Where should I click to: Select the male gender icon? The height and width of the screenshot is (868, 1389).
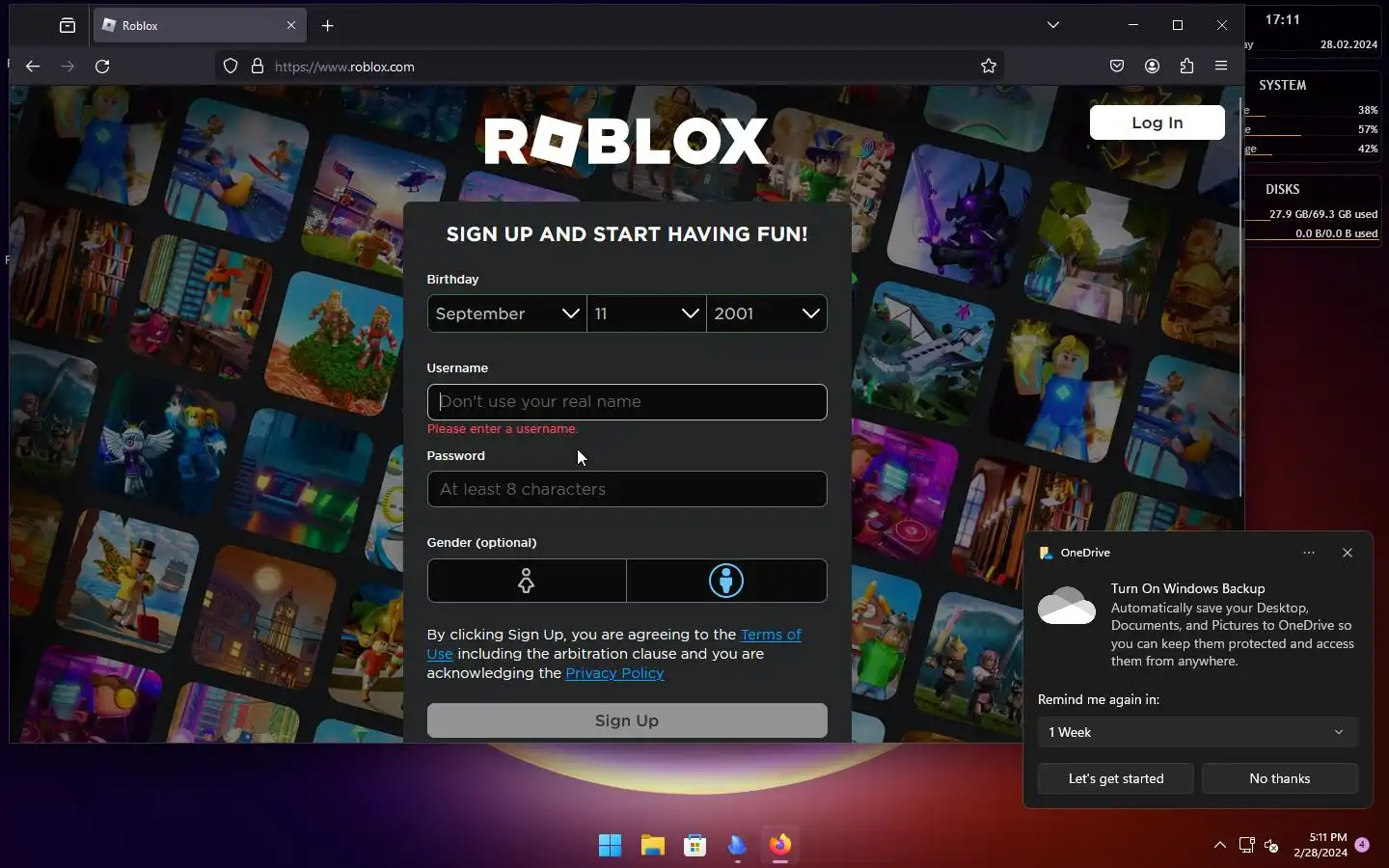click(726, 581)
